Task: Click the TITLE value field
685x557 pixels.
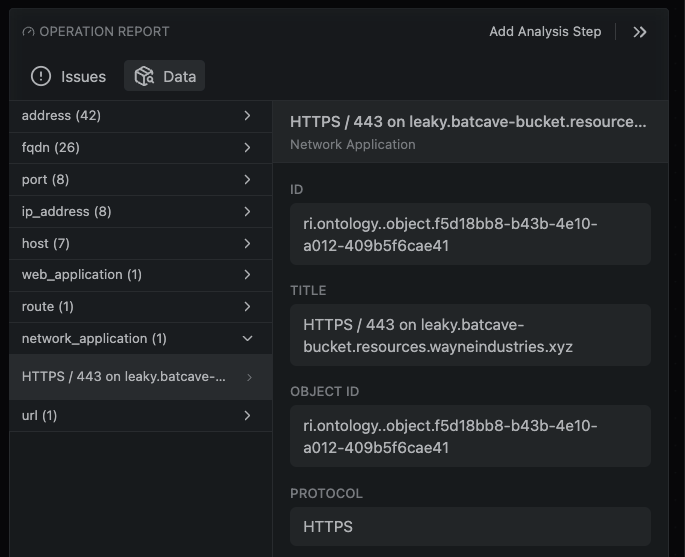Action: click(x=470, y=336)
